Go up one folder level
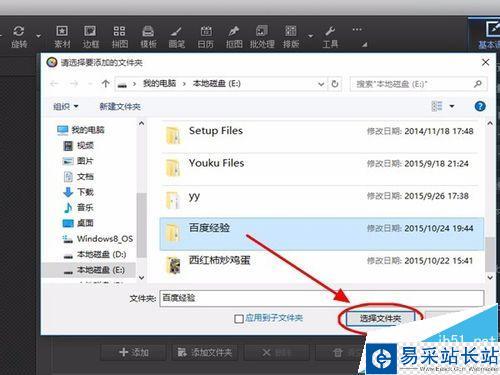Viewport: 500px width, 375px height. [x=105, y=84]
